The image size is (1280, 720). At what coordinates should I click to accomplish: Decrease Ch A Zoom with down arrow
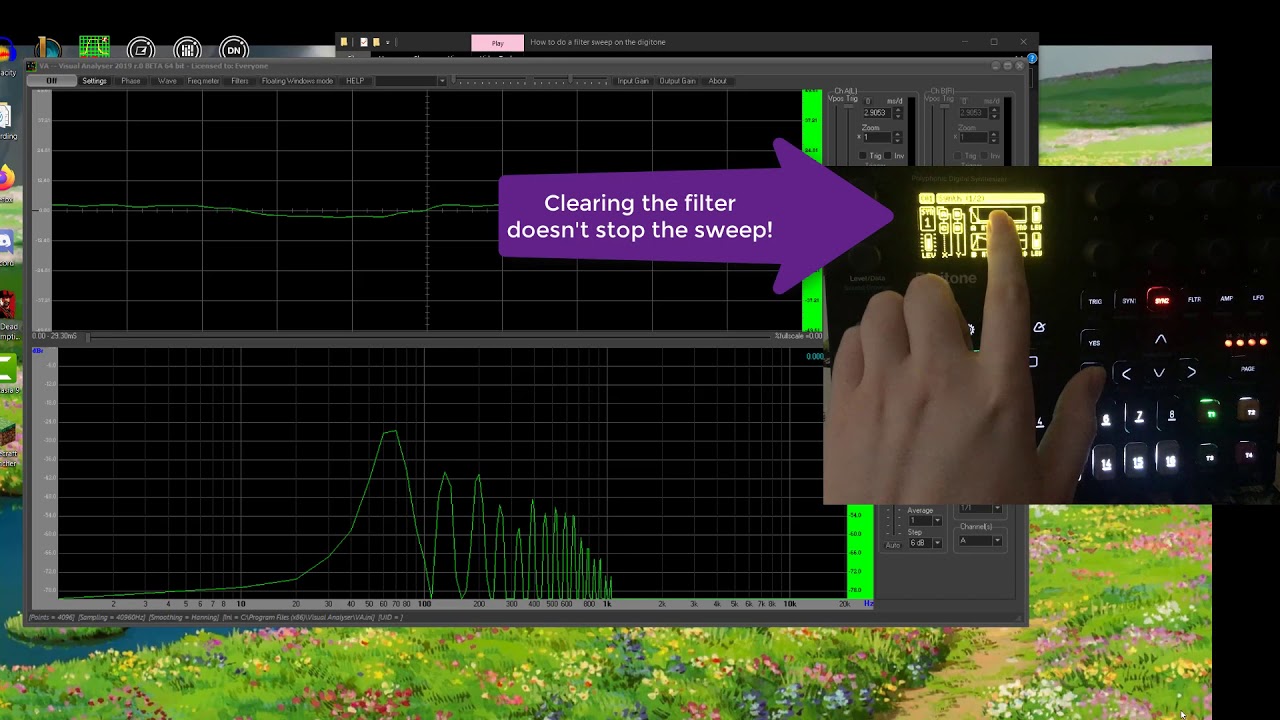pyautogui.click(x=897, y=141)
